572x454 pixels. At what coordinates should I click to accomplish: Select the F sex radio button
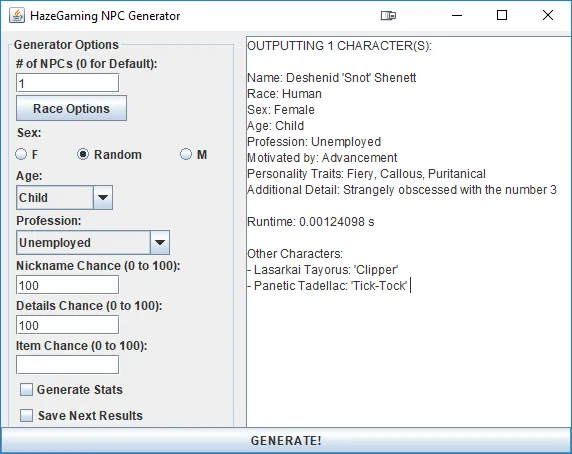[21, 154]
